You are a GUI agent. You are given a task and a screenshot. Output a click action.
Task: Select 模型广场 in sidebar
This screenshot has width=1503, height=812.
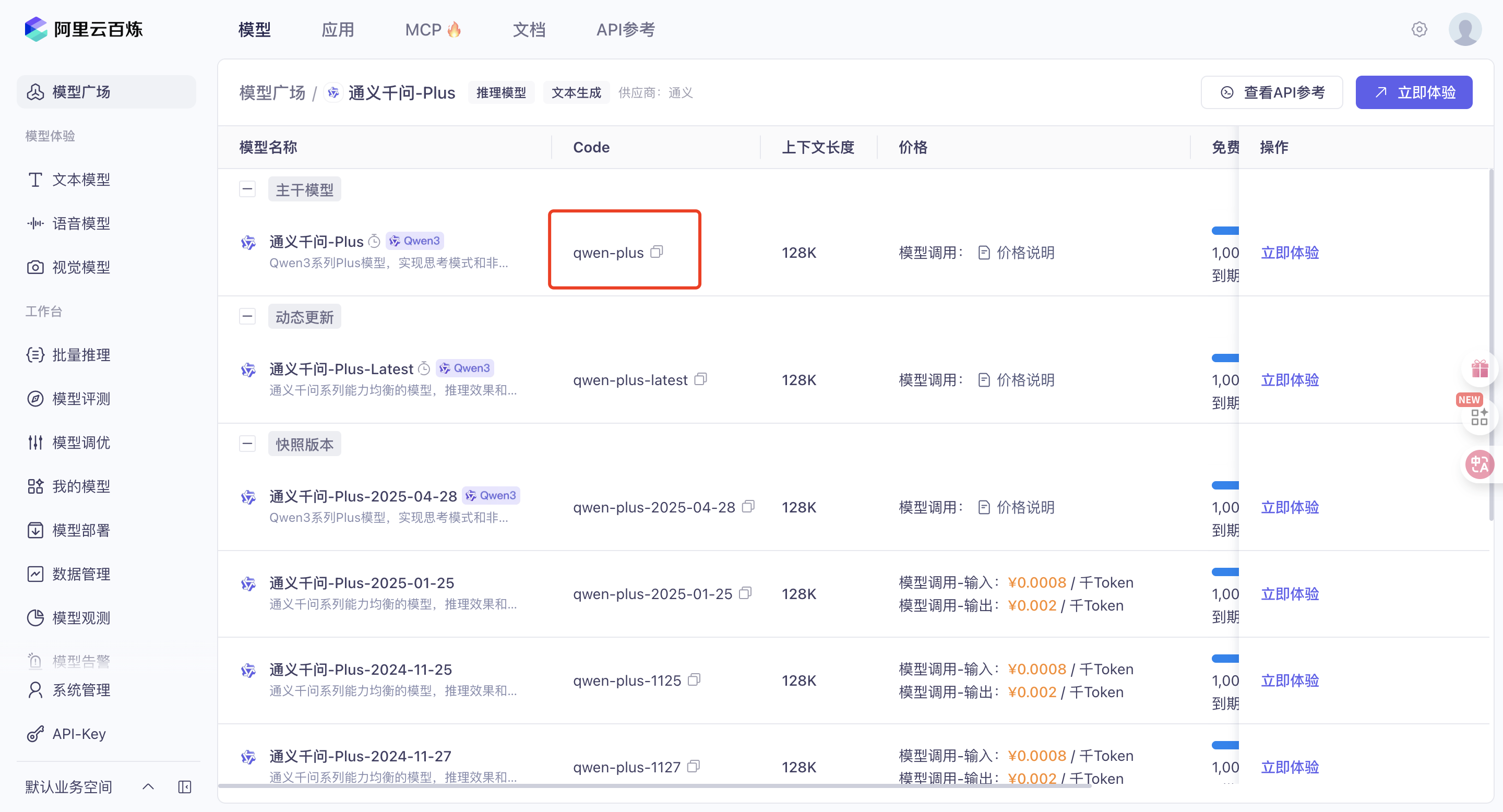[x=106, y=91]
